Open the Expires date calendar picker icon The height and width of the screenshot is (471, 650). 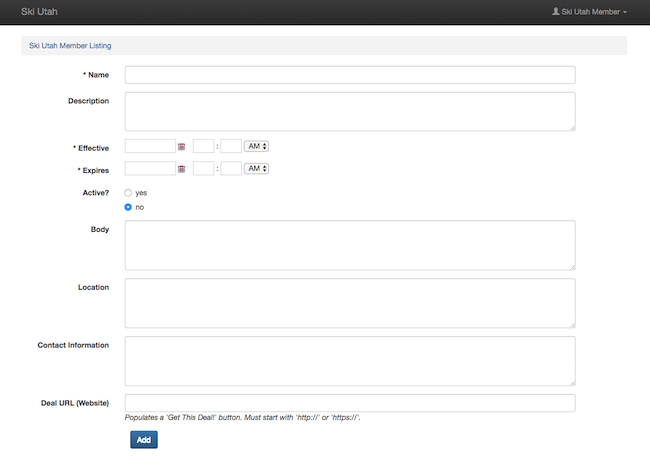(x=181, y=169)
